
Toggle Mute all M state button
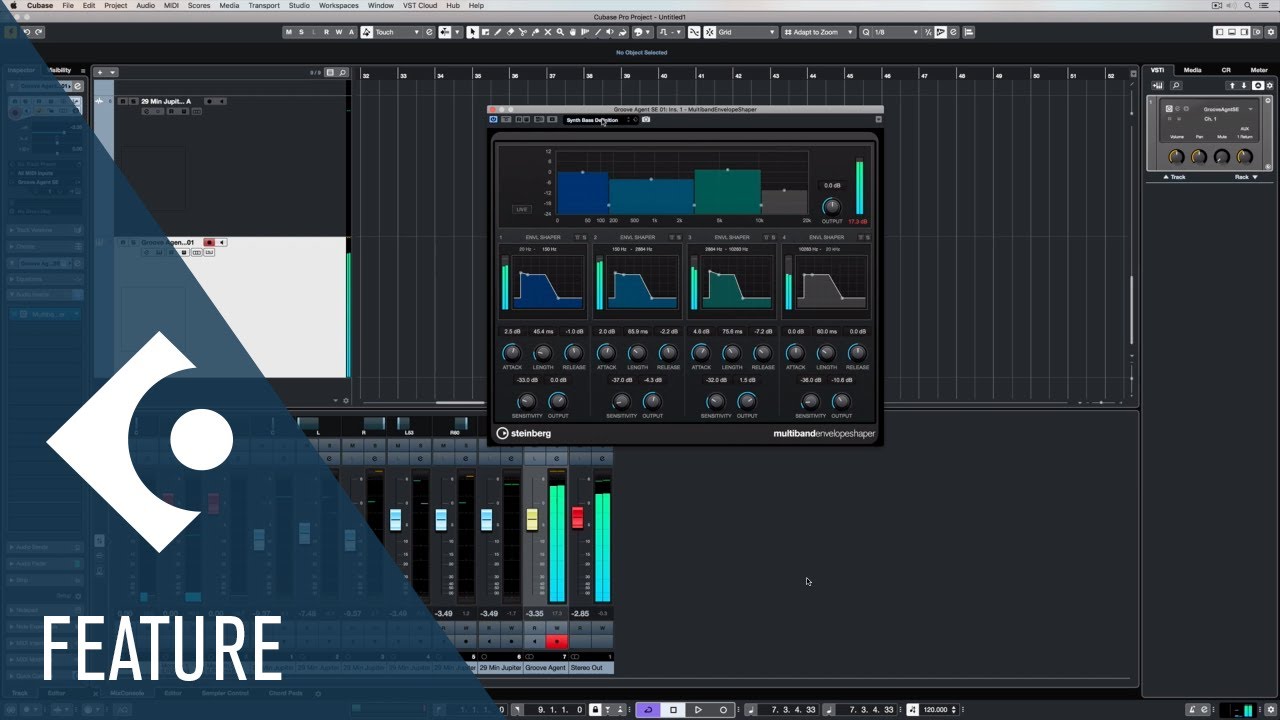(287, 32)
